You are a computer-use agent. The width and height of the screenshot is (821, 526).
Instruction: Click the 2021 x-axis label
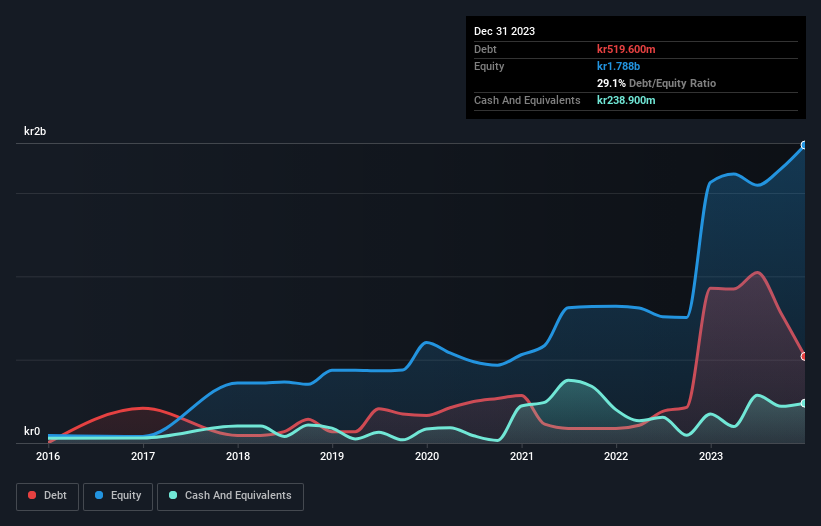click(x=522, y=456)
